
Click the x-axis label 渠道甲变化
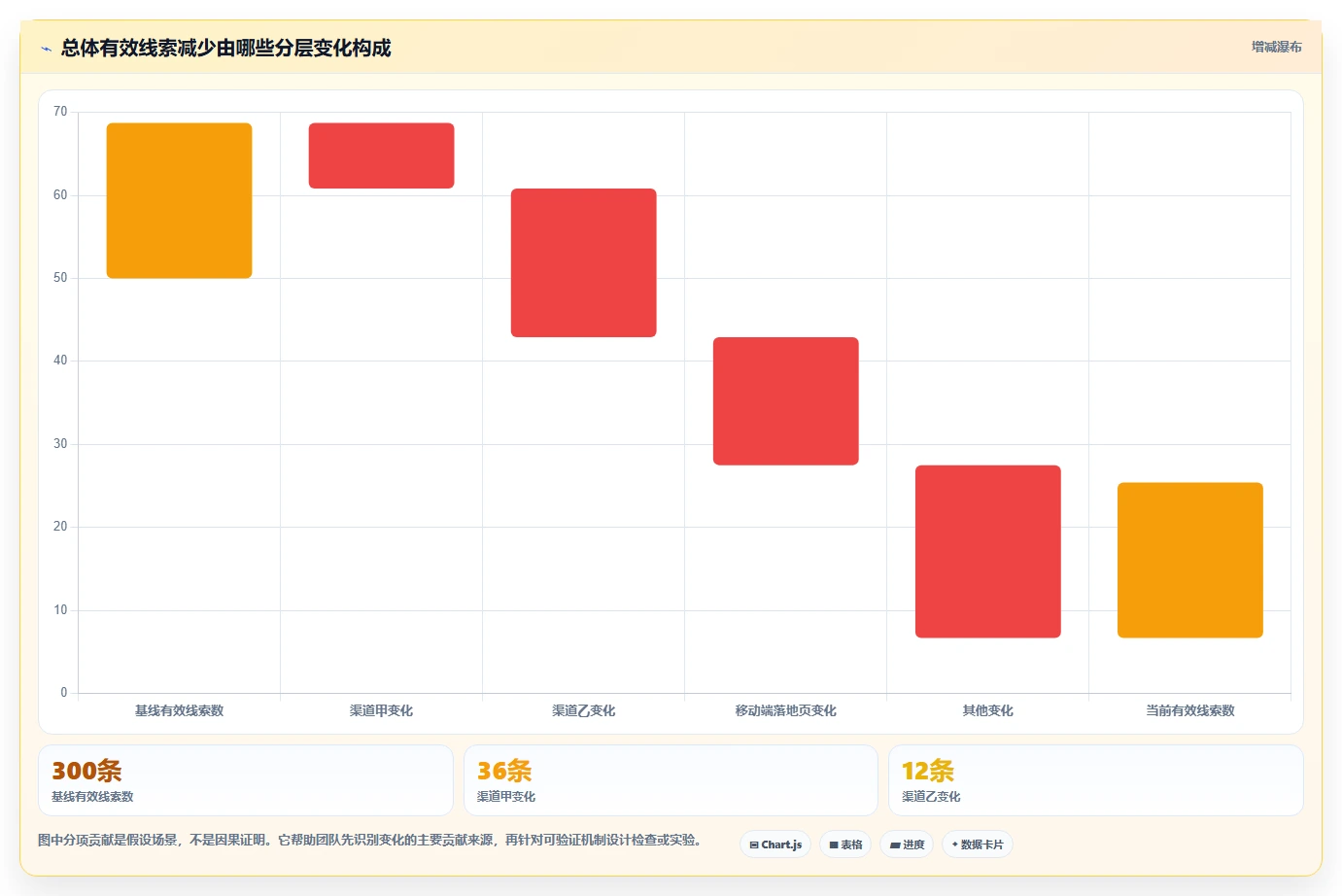click(x=381, y=710)
